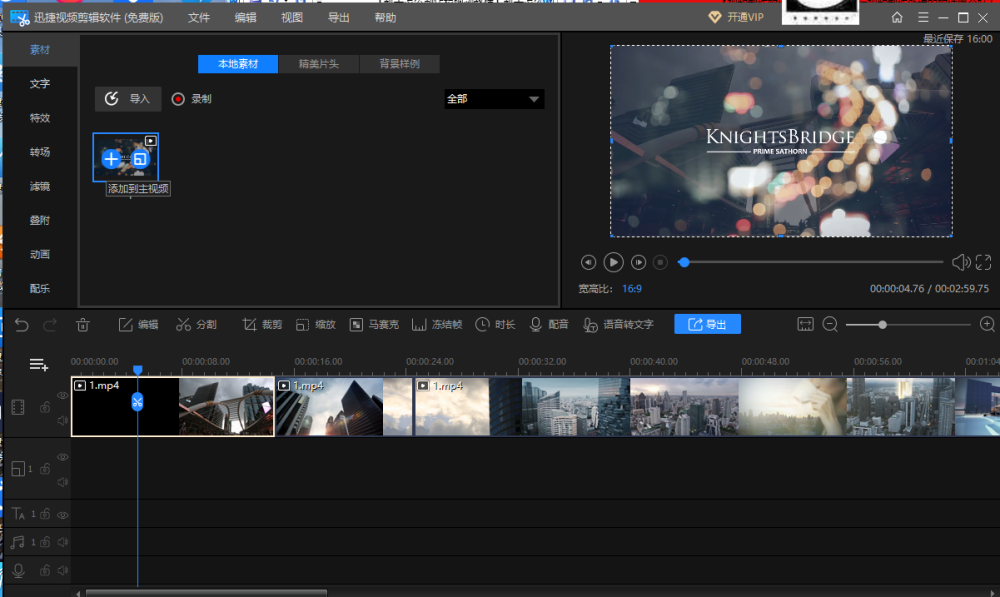The width and height of the screenshot is (1000, 597).
Task: Click the redo arrow in the timeline toolbar
Action: coord(50,325)
